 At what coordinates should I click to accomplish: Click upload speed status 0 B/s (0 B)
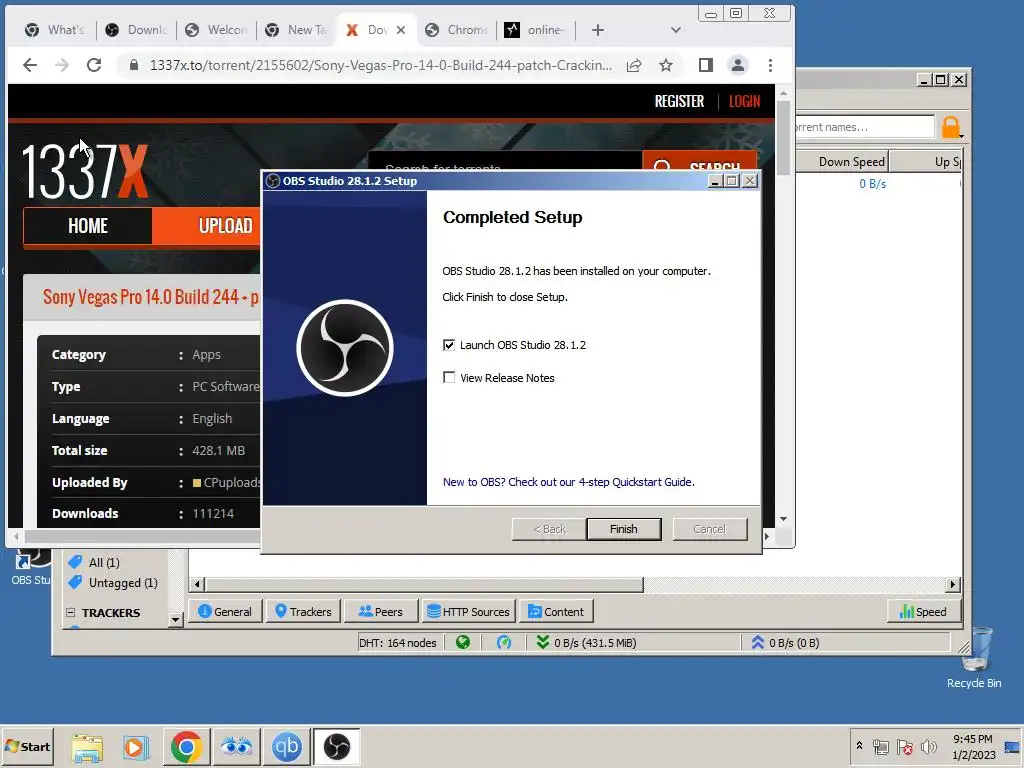pos(785,643)
